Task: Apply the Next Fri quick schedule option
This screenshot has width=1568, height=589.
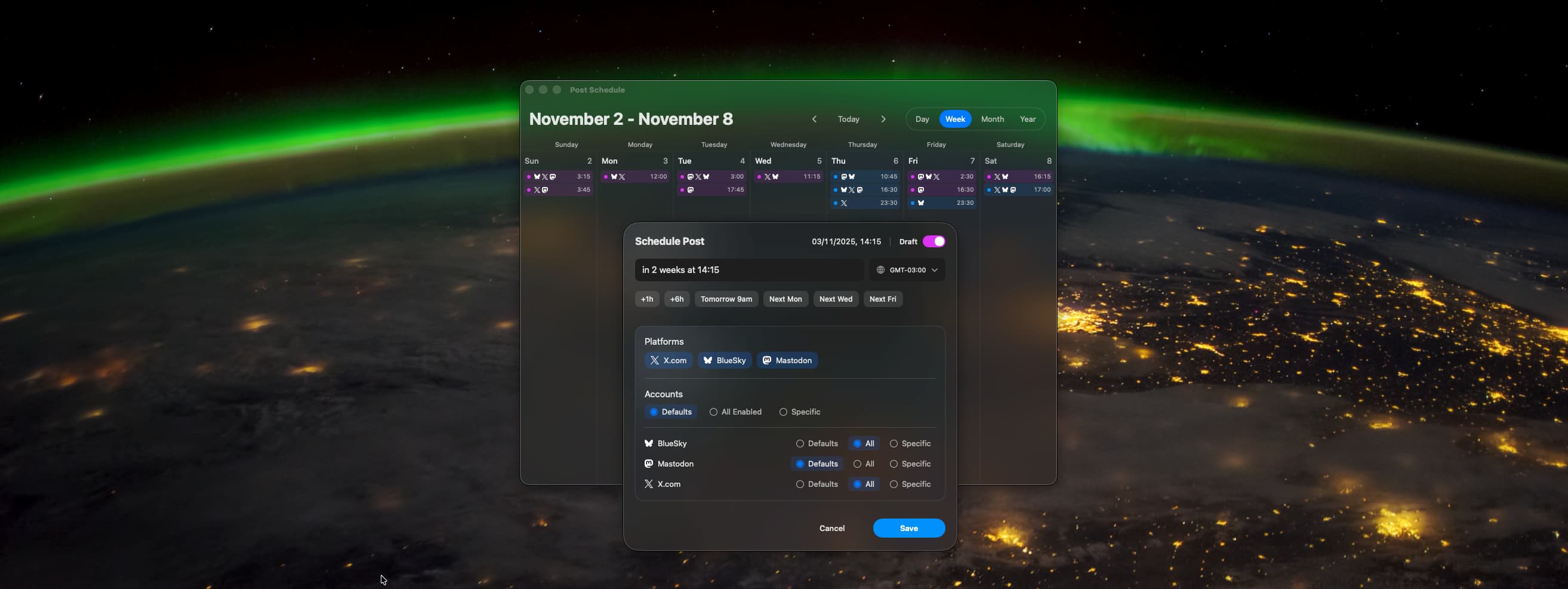Action: 883,299
